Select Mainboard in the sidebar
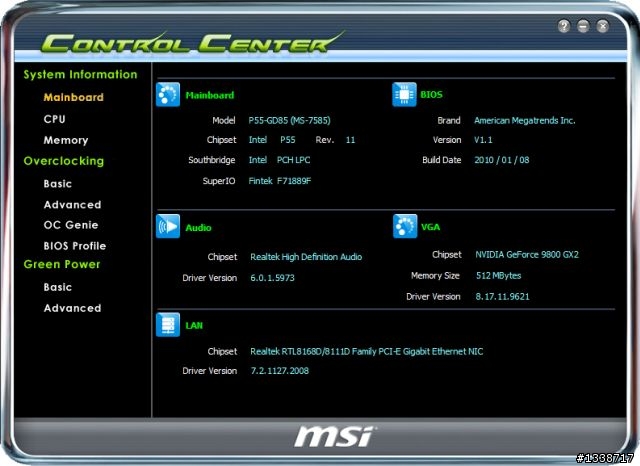Viewport: 640px width, 466px height. (x=73, y=97)
